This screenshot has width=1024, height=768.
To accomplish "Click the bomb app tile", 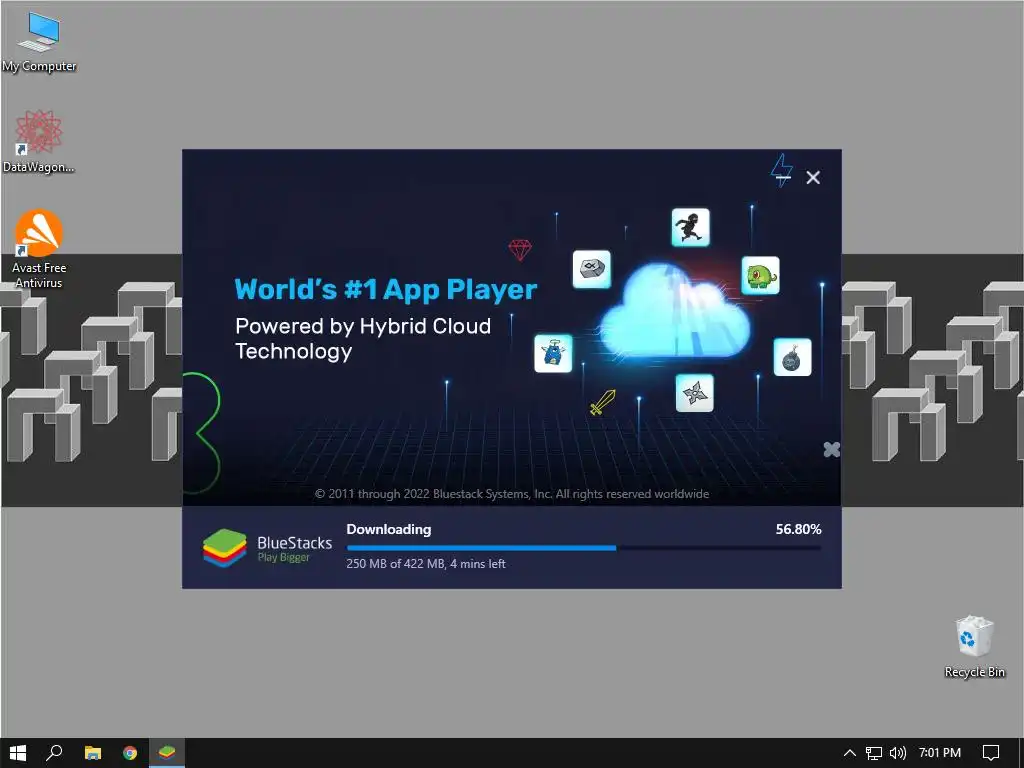I will [x=792, y=357].
